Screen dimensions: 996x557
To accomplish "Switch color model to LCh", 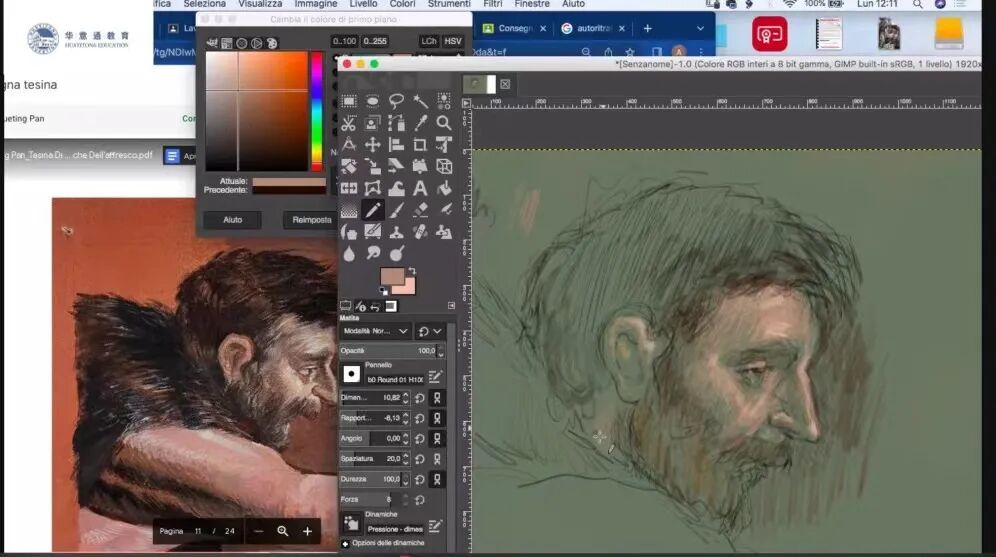I will (x=429, y=41).
